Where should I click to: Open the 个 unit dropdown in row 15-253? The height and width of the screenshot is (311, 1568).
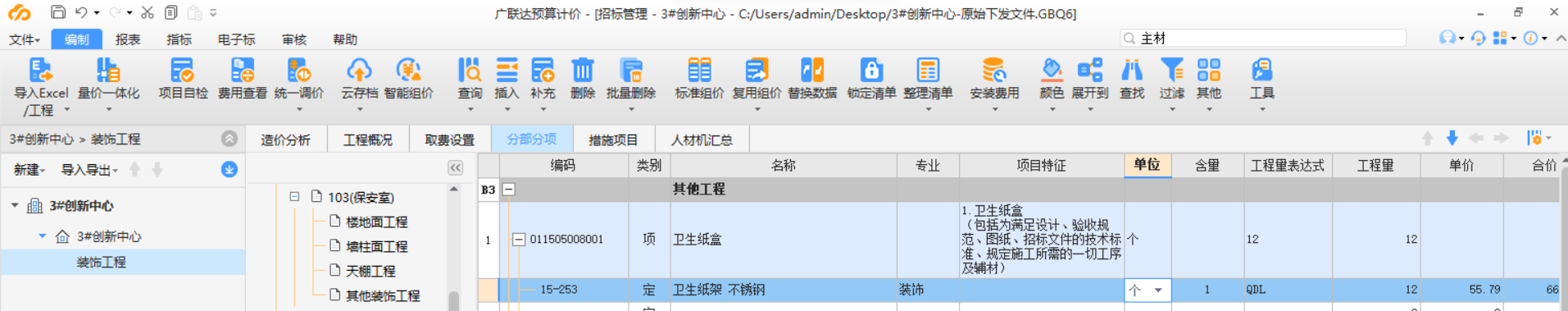pos(1158,290)
